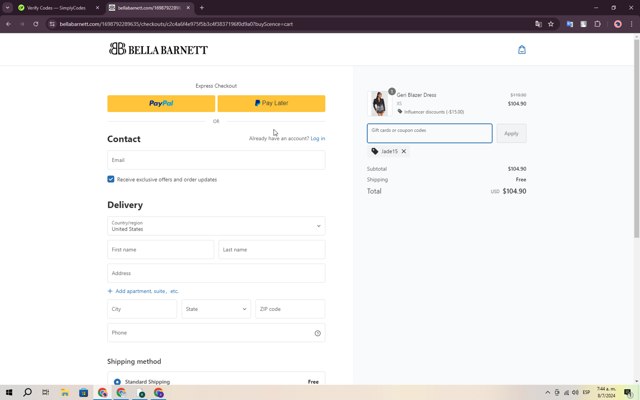
Task: Remove the Jade15 coupon code
Action: coord(404,151)
